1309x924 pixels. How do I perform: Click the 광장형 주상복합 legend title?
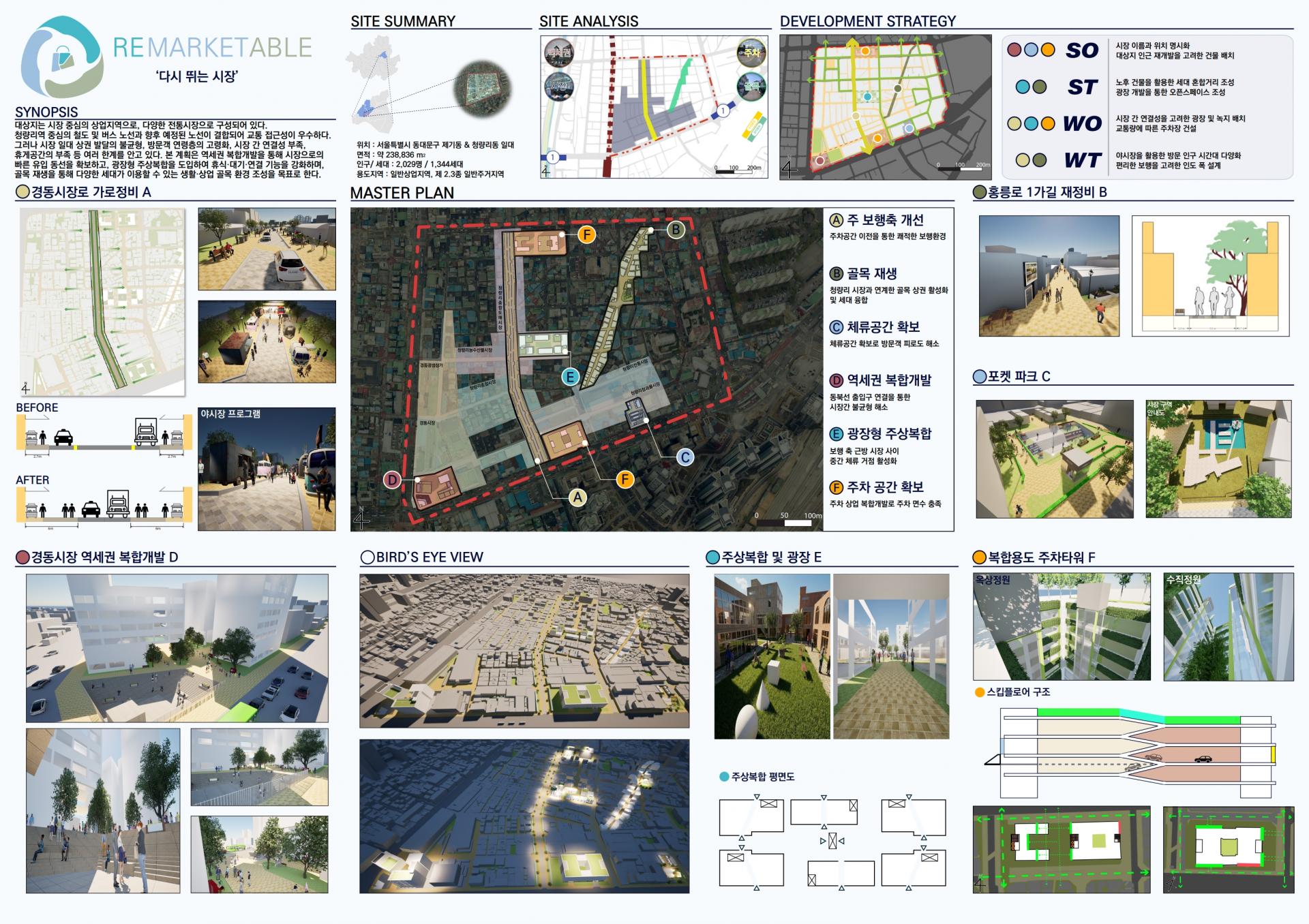(x=889, y=434)
